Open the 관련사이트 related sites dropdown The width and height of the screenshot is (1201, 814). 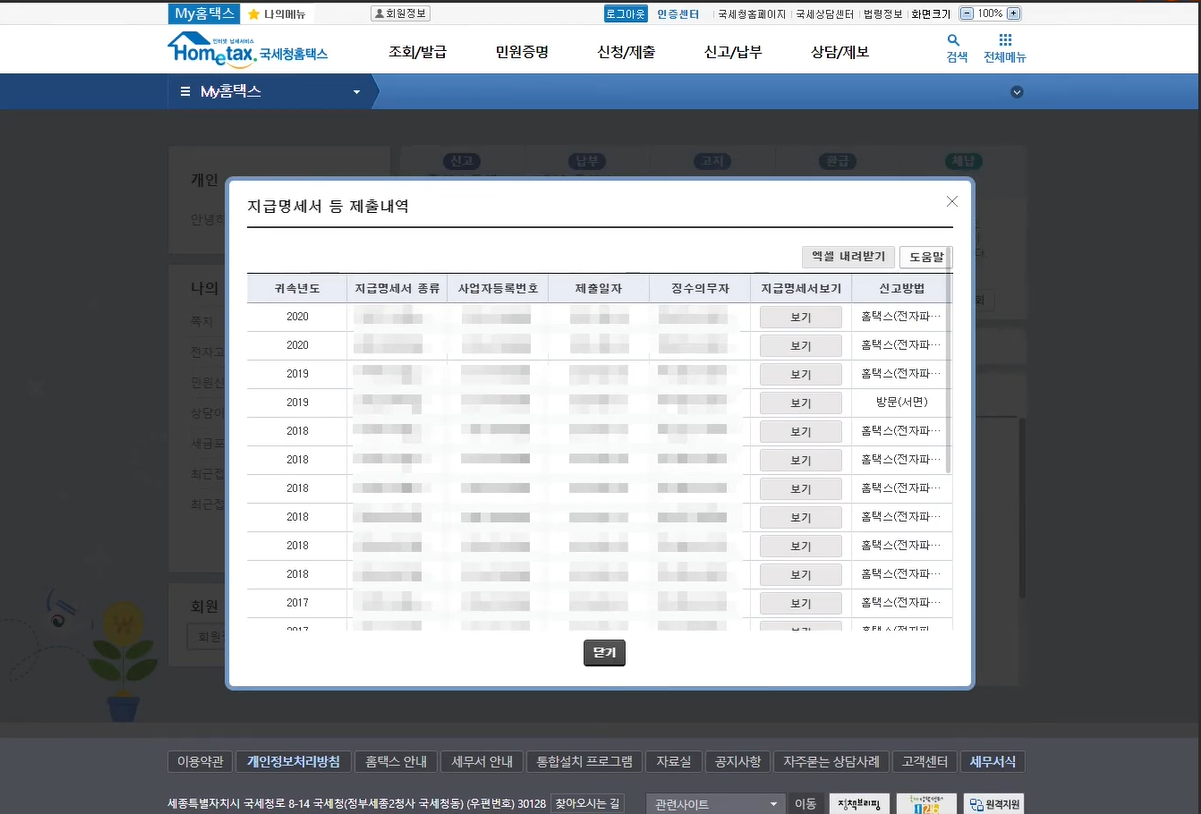pyautogui.click(x=714, y=803)
